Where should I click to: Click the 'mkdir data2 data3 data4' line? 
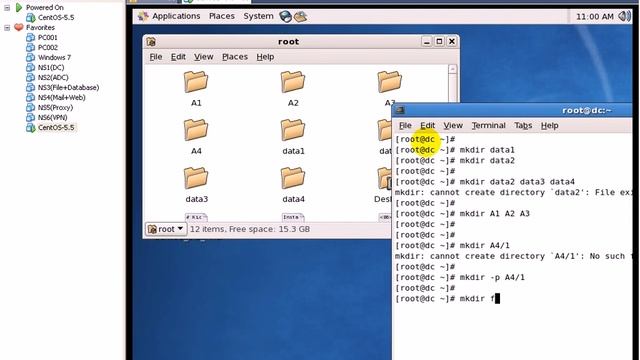tap(485, 182)
